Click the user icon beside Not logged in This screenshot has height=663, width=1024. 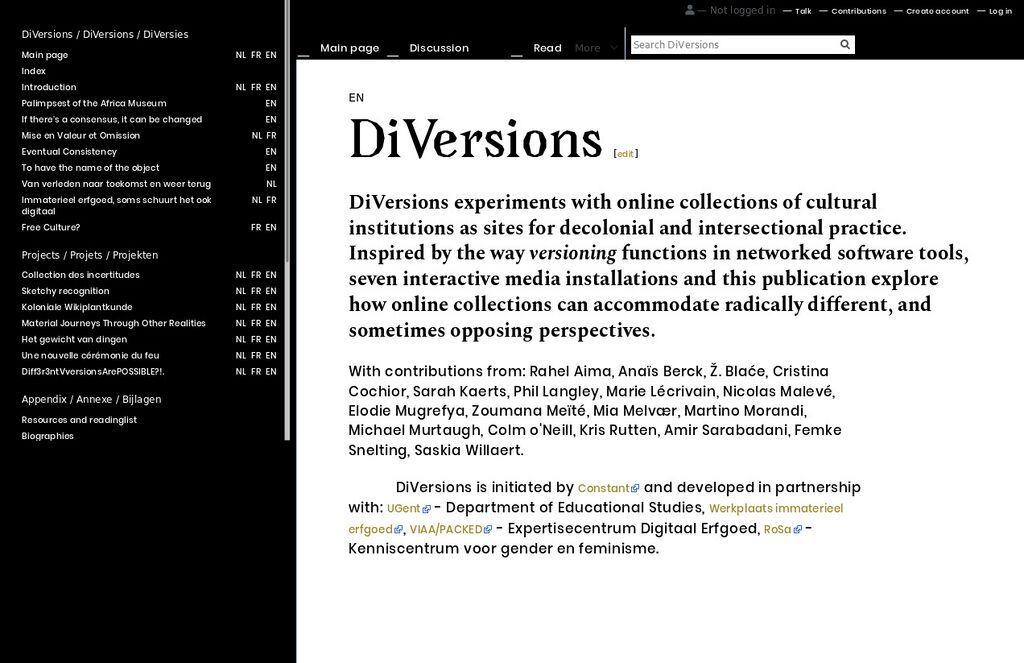(x=690, y=10)
